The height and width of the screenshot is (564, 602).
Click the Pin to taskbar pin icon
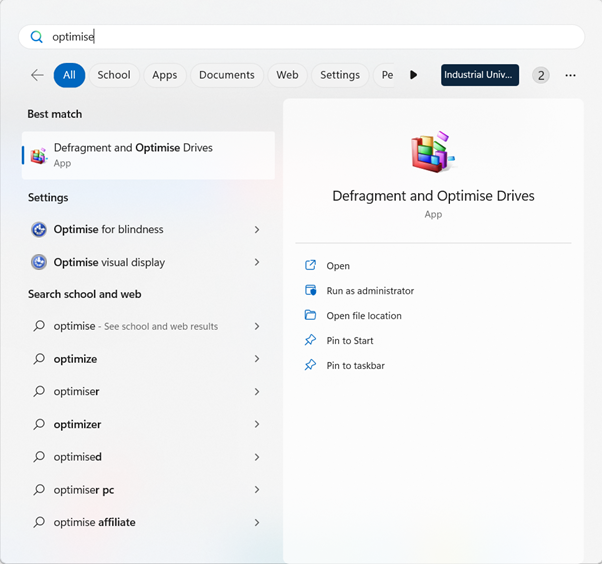(x=310, y=366)
